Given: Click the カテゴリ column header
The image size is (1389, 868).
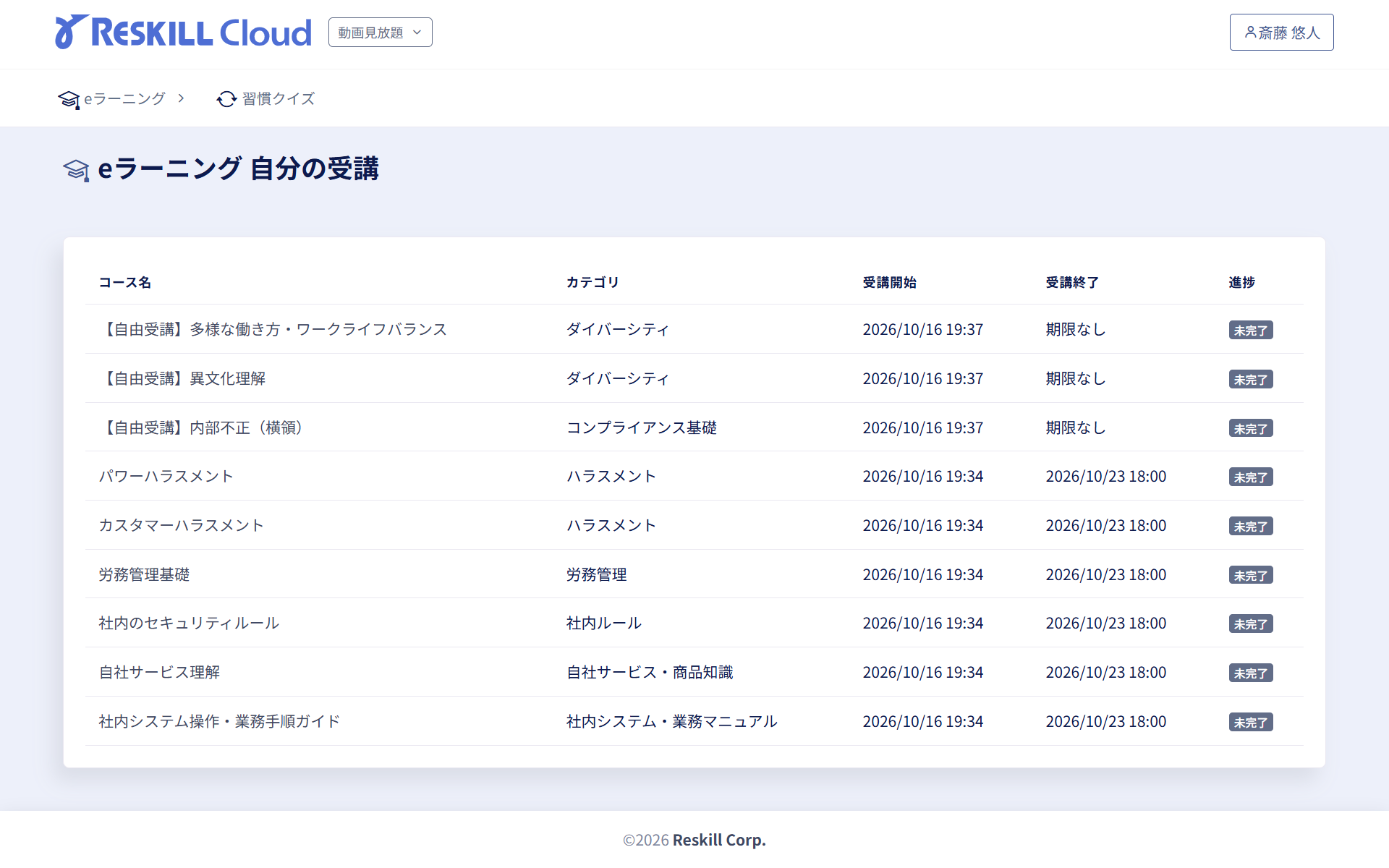Looking at the screenshot, I should tap(592, 282).
